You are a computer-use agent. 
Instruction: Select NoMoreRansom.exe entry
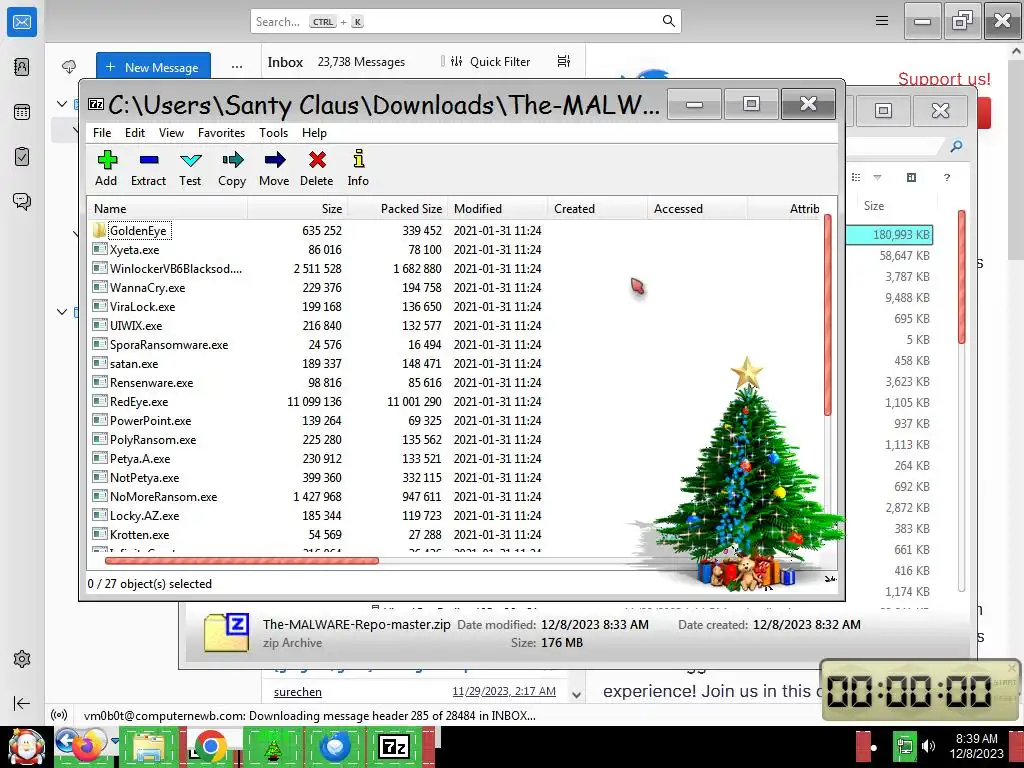pyautogui.click(x=163, y=496)
